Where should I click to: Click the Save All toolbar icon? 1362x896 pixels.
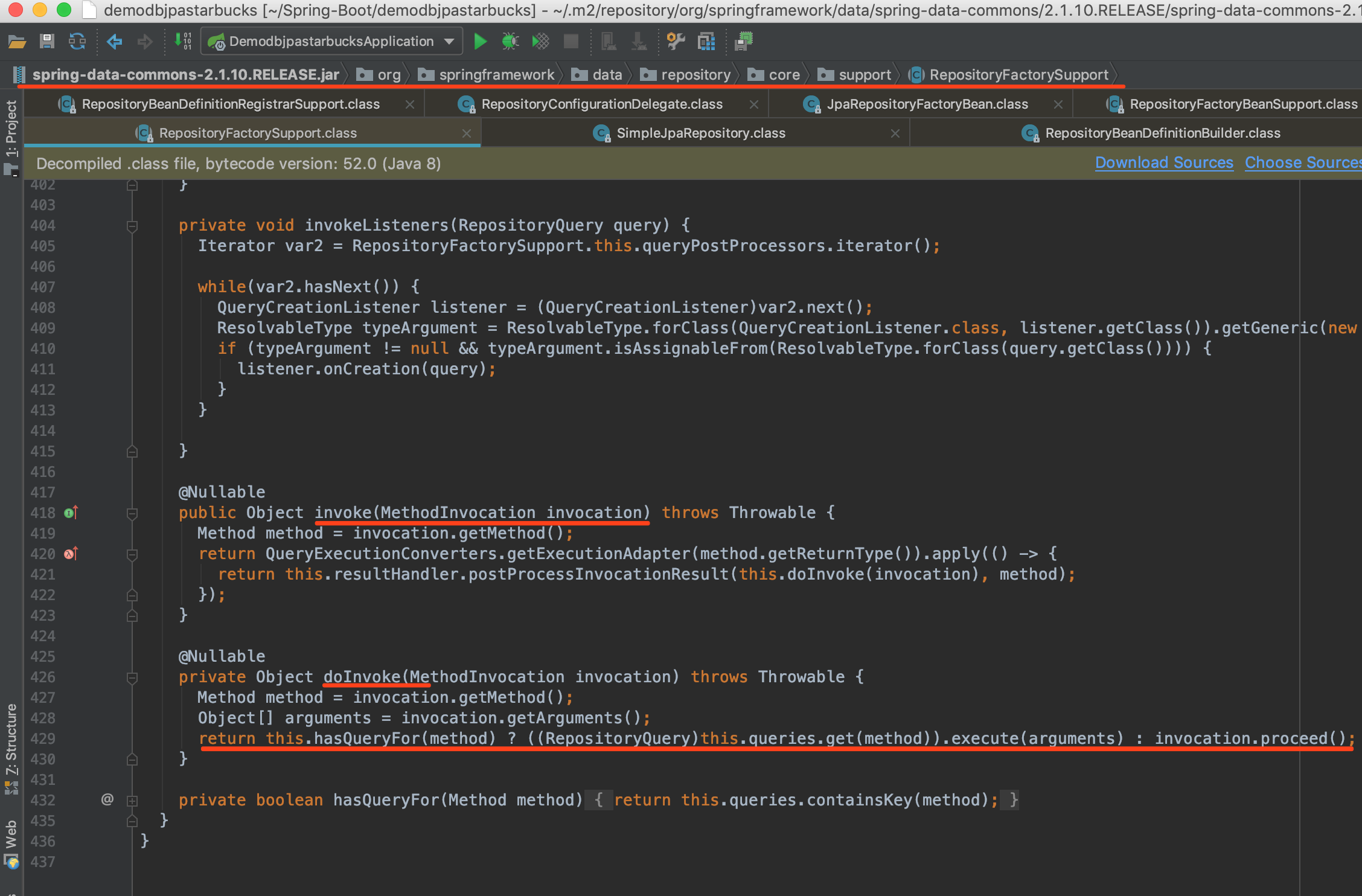tap(47, 41)
